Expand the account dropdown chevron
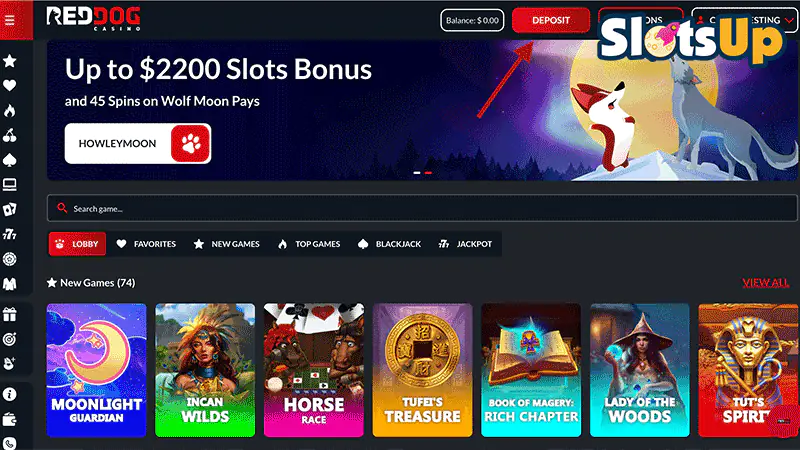The width and height of the screenshot is (800, 450). tap(789, 20)
